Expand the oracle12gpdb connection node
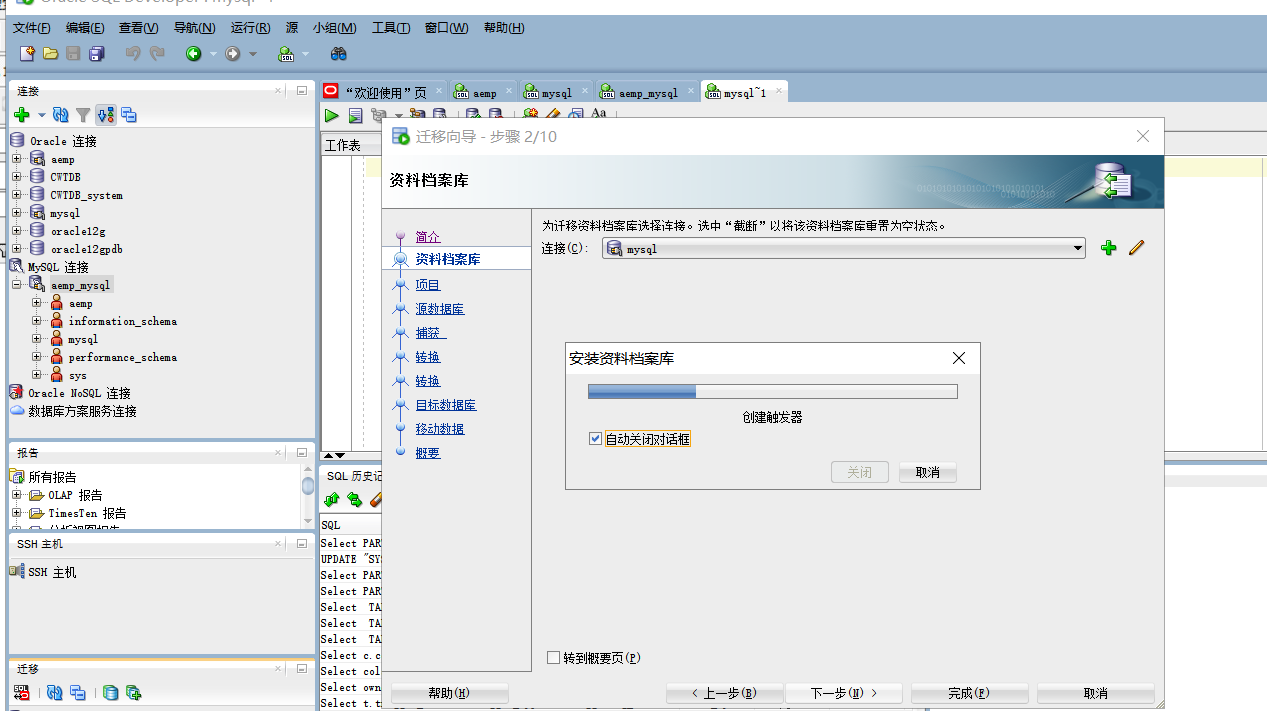 pyautogui.click(x=17, y=249)
